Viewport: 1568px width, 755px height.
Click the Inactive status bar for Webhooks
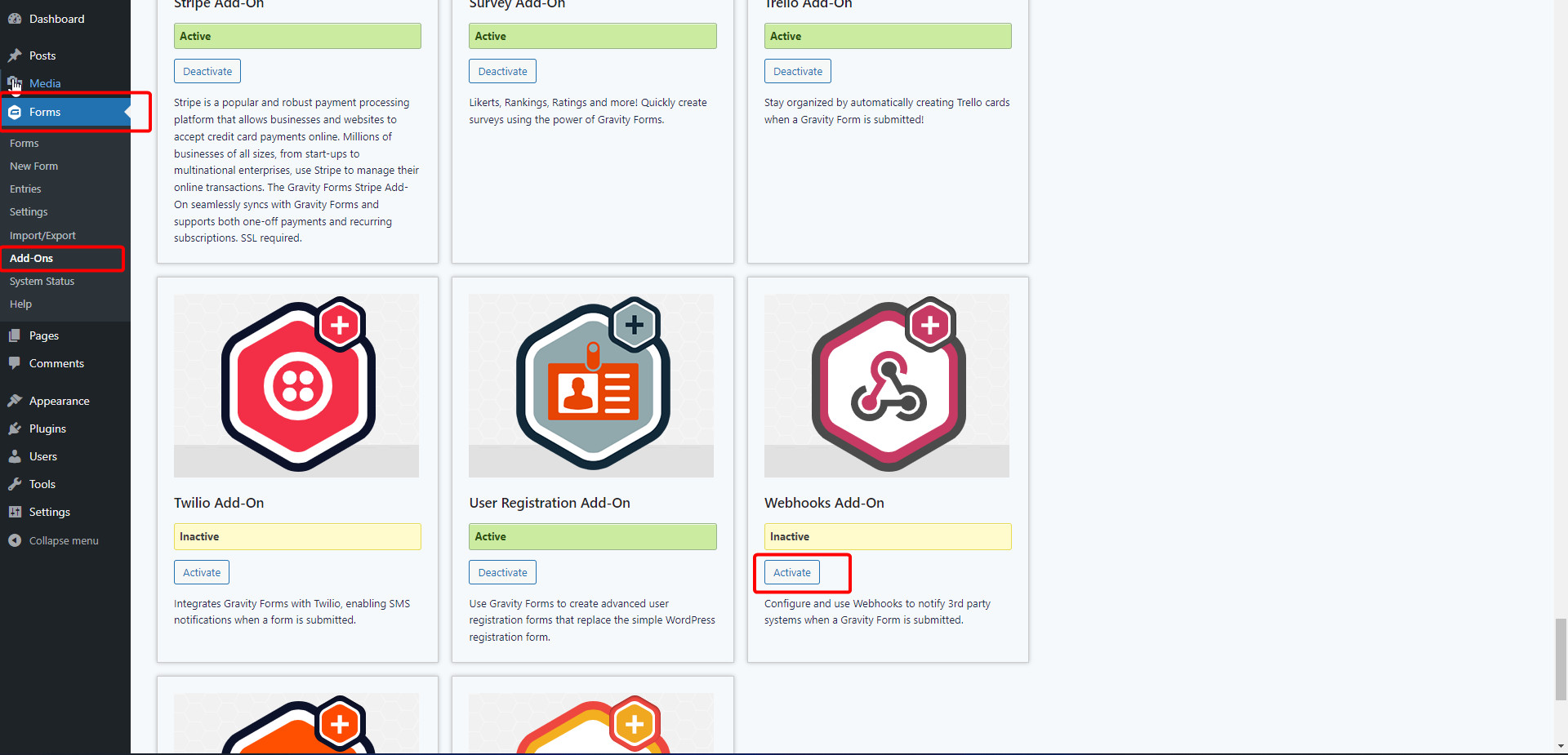[x=888, y=536]
